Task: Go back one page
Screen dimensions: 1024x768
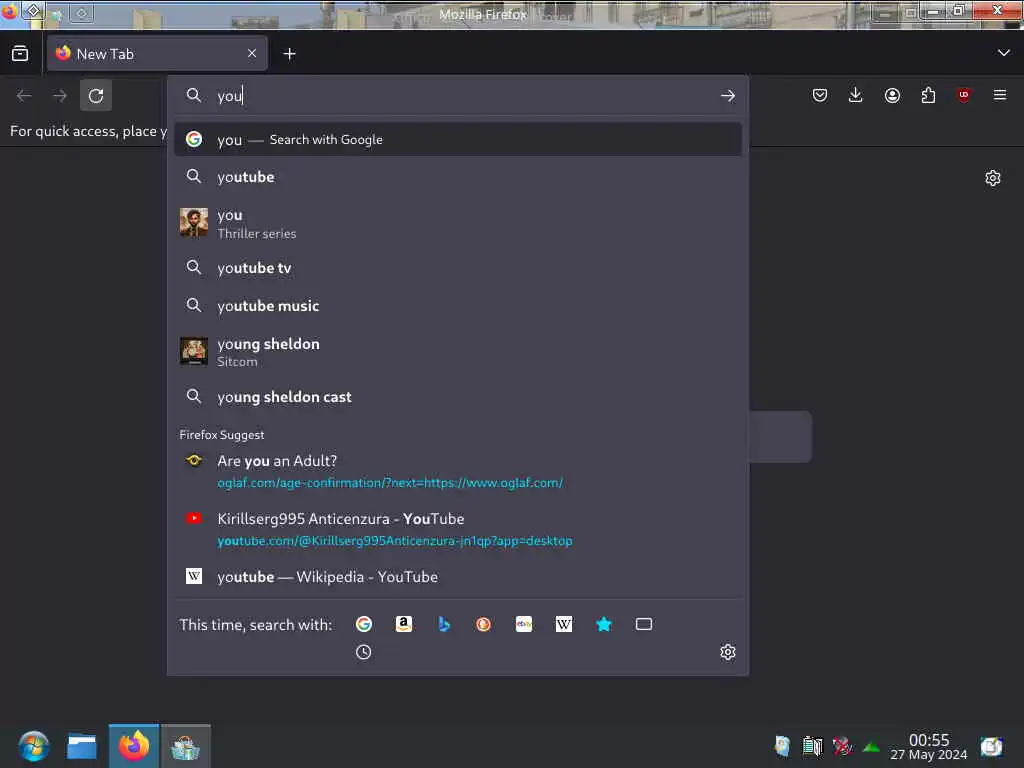Action: click(24, 96)
